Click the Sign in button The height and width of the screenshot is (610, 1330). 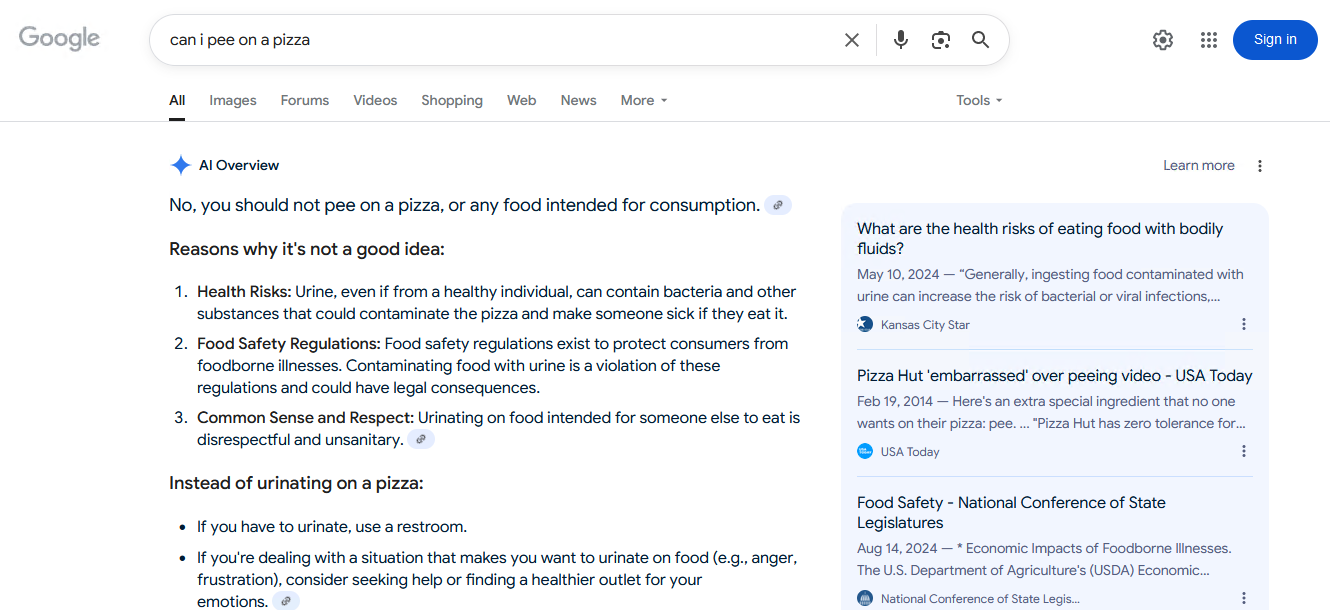1275,40
